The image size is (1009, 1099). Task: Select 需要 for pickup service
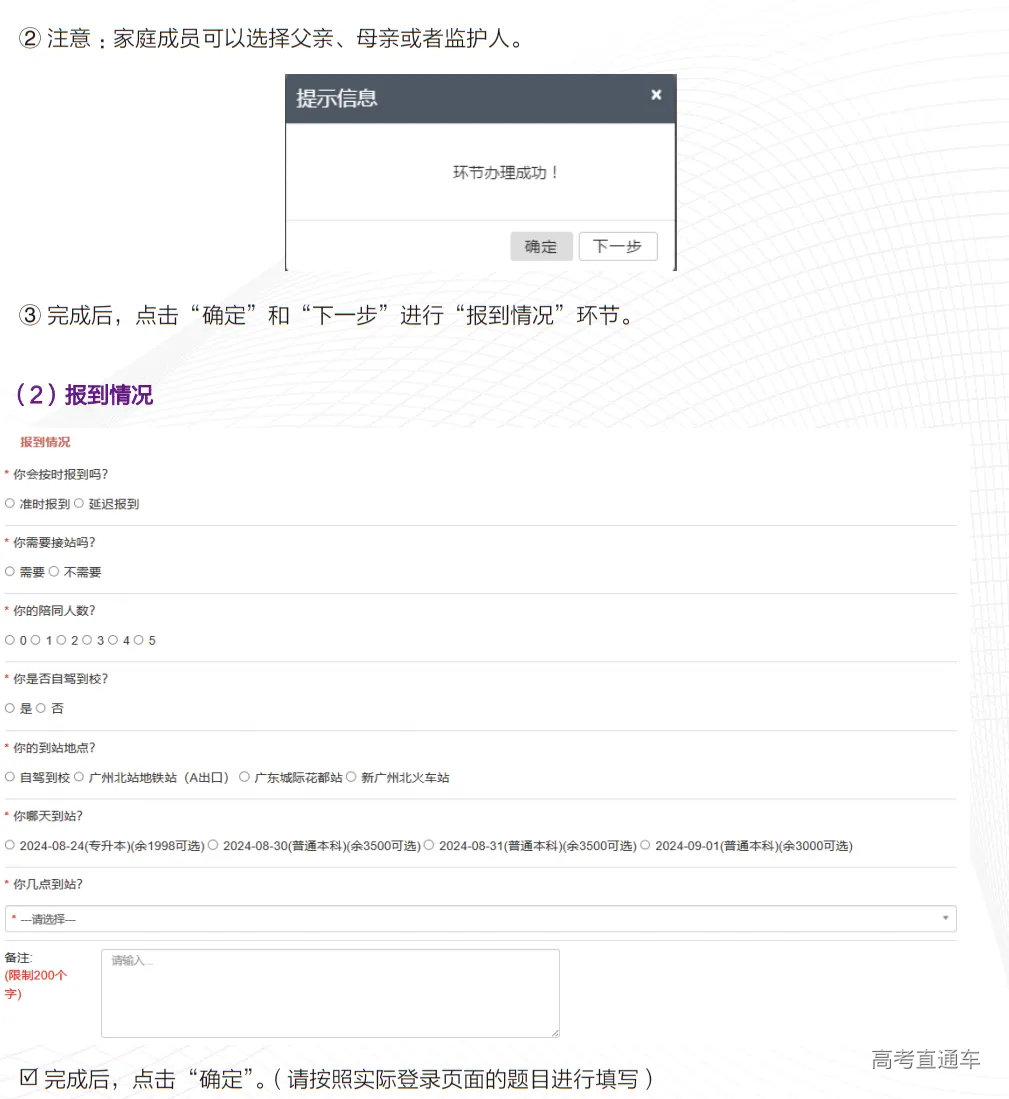[x=10, y=572]
